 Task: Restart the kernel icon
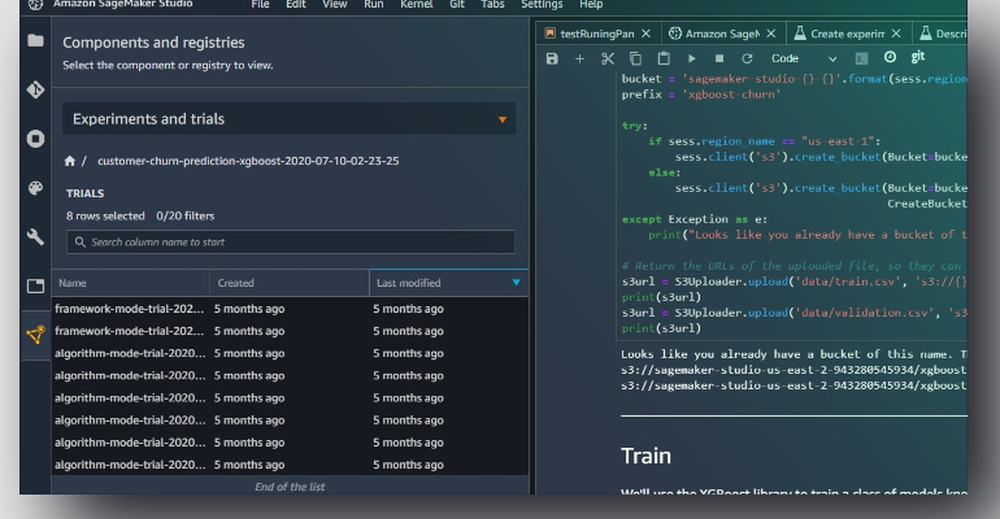tap(747, 59)
